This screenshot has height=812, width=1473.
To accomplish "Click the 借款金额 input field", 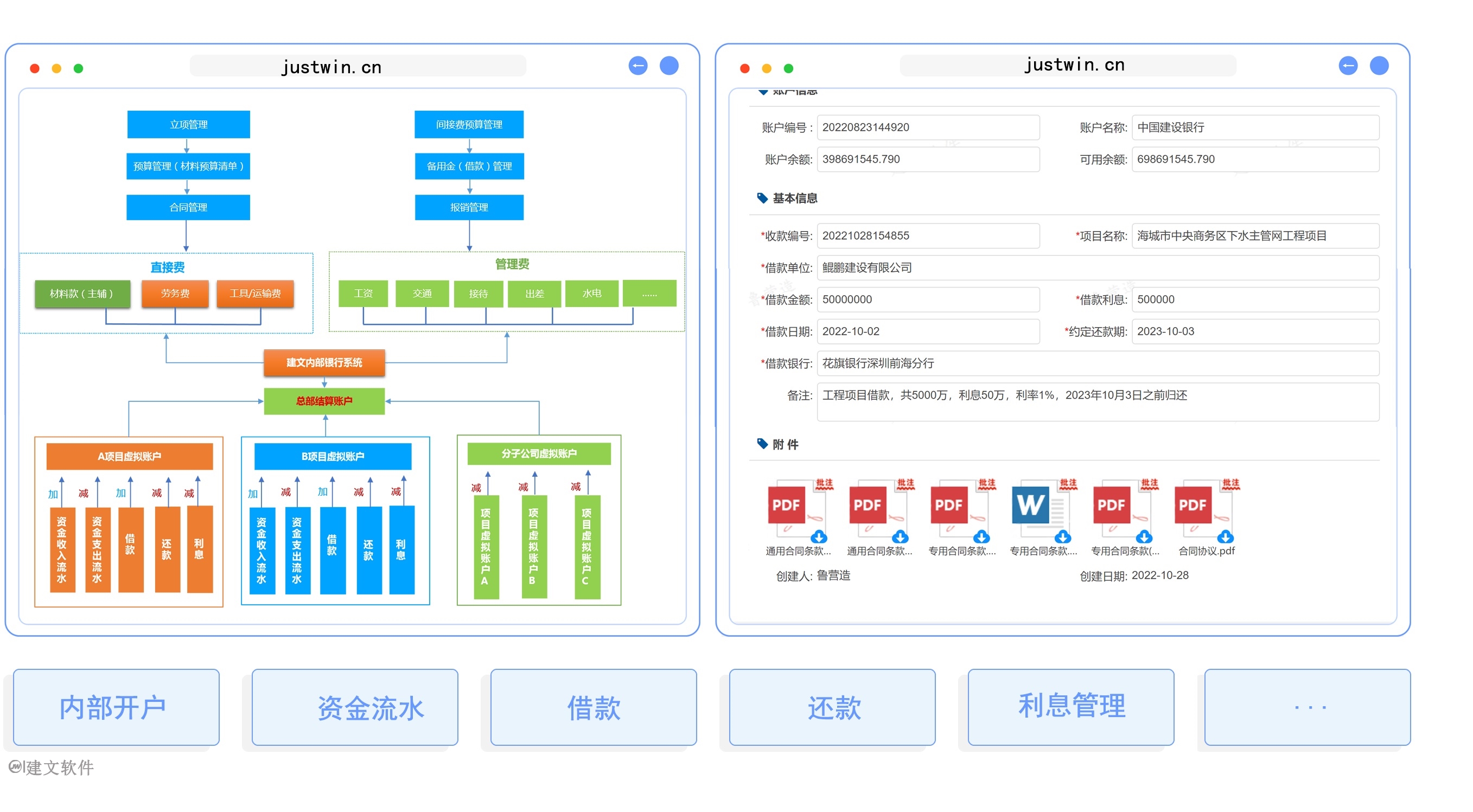I will pos(928,299).
